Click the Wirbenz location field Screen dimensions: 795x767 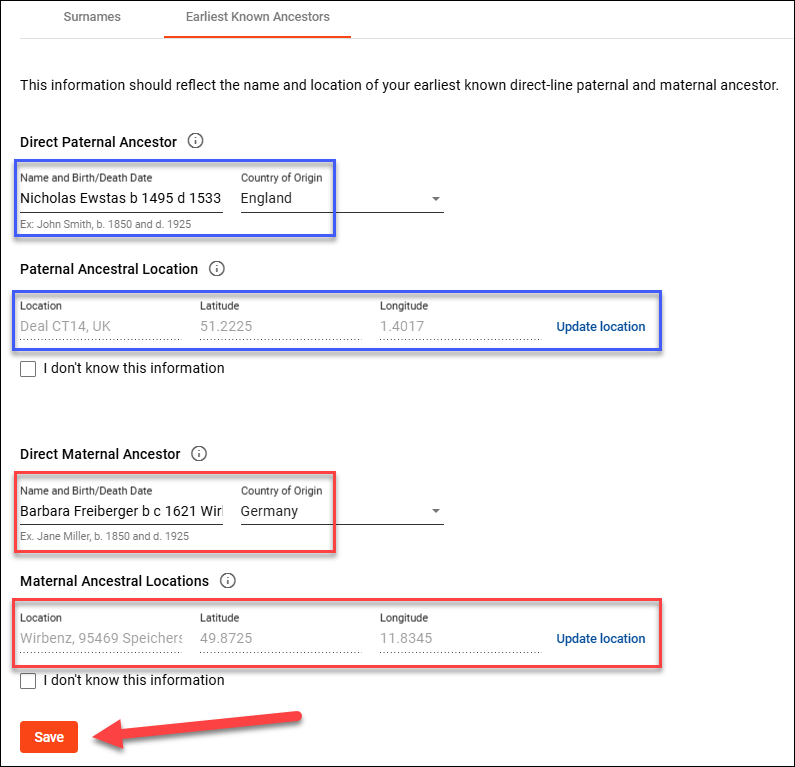point(100,638)
